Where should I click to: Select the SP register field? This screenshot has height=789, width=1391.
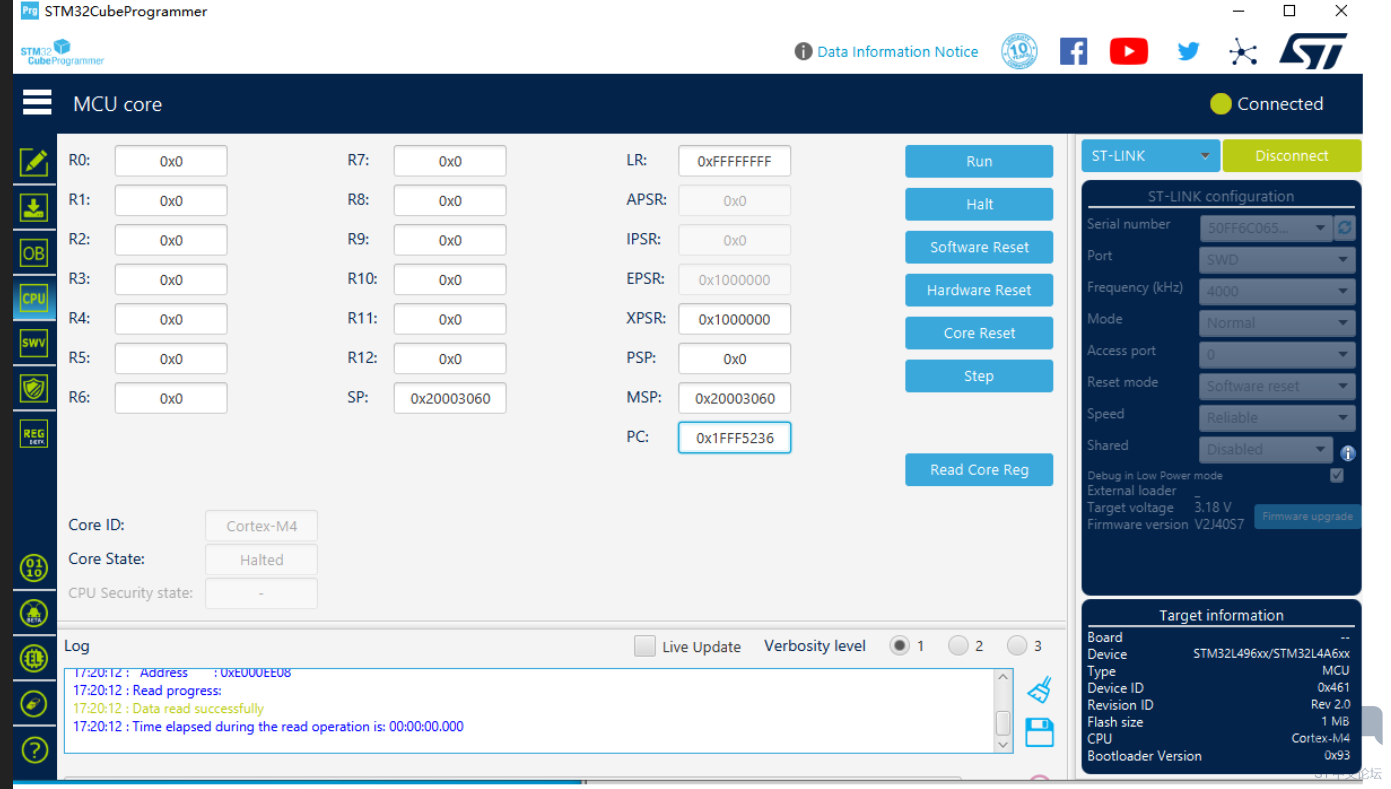point(450,398)
